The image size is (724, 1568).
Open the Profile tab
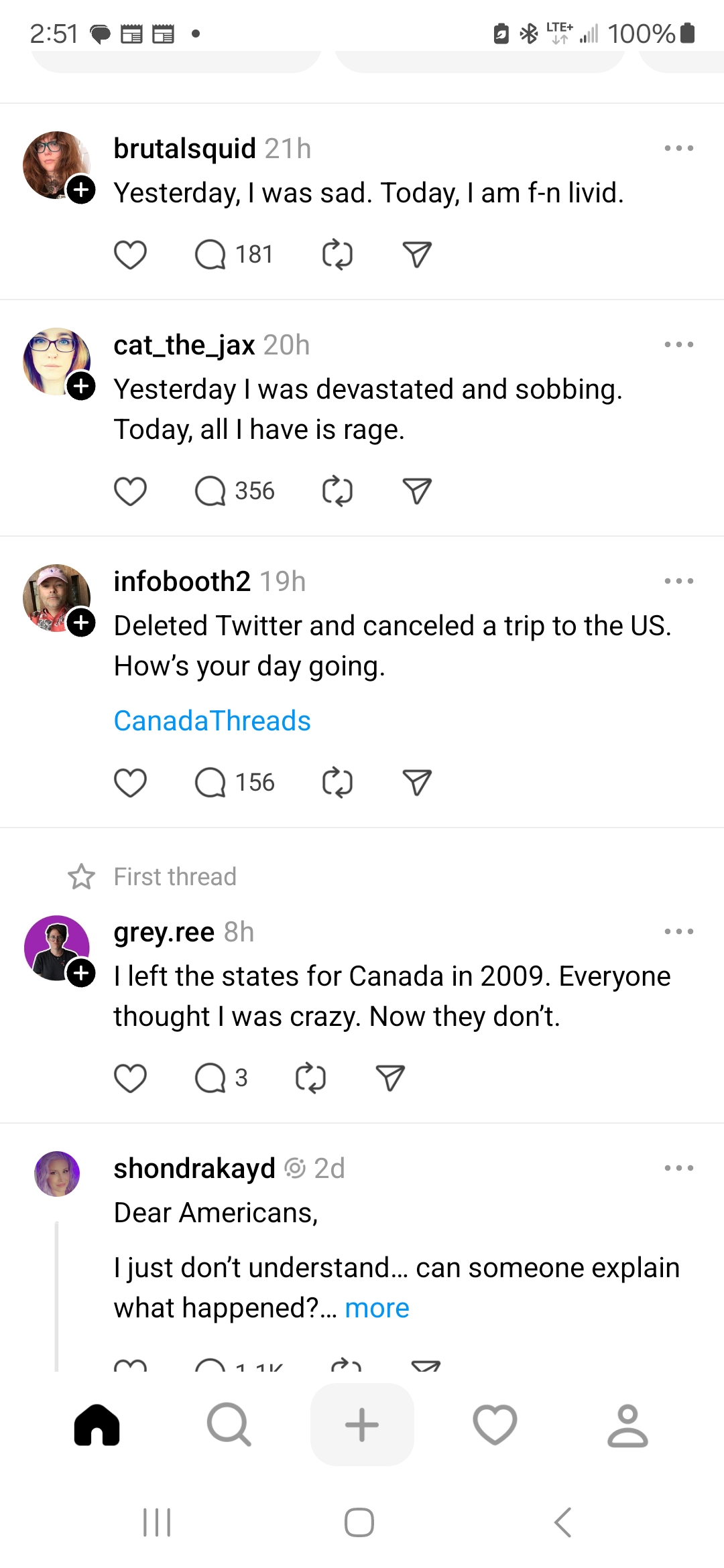coord(627,1425)
